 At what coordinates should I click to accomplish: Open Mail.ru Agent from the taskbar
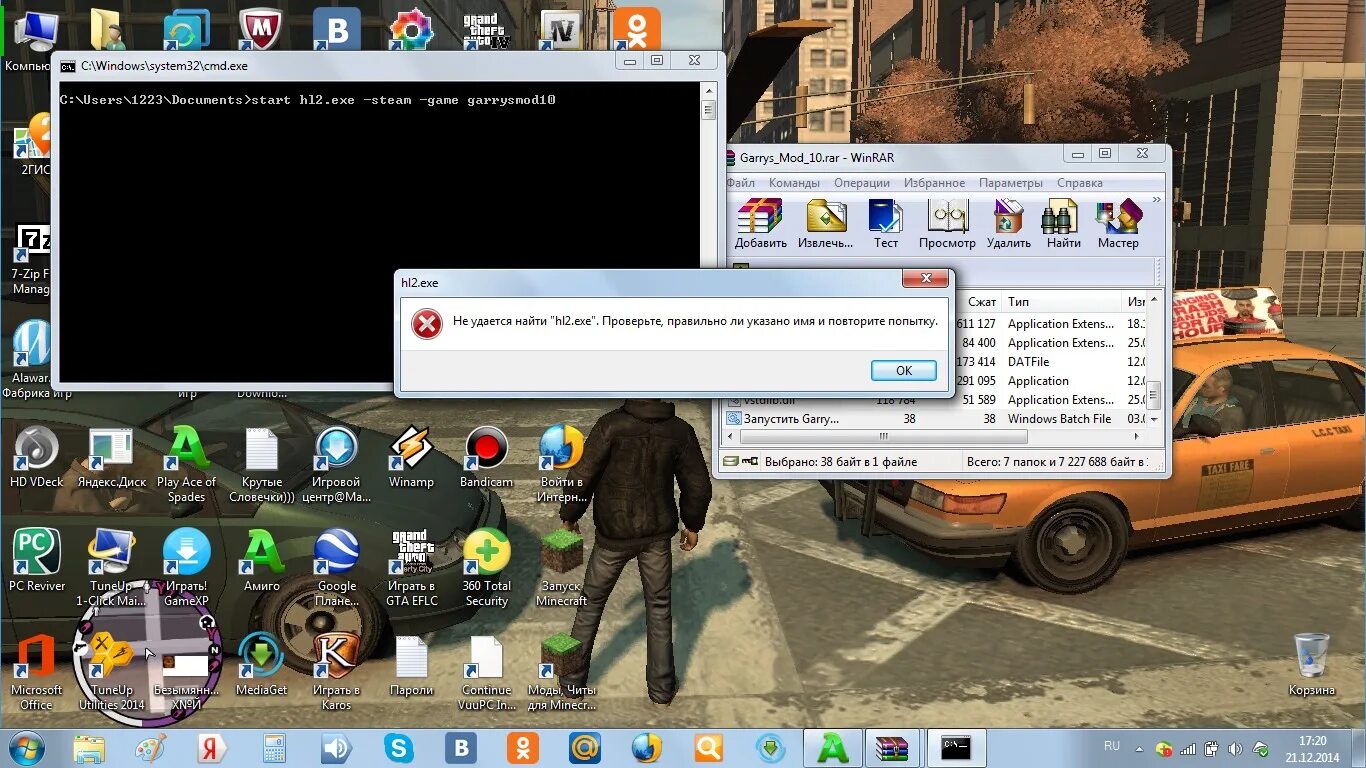[584, 748]
